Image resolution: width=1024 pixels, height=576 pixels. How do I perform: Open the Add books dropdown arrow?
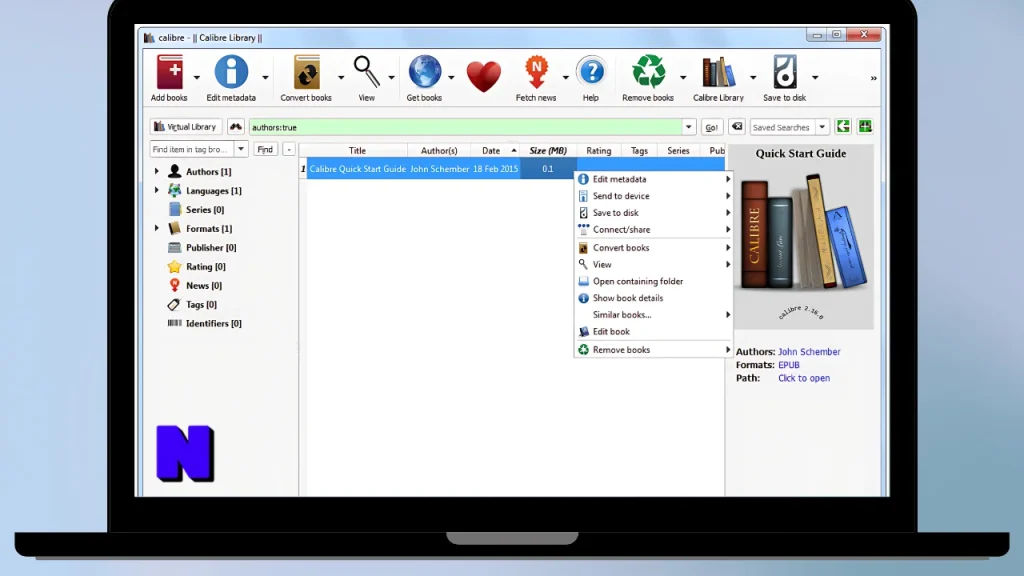(x=197, y=78)
